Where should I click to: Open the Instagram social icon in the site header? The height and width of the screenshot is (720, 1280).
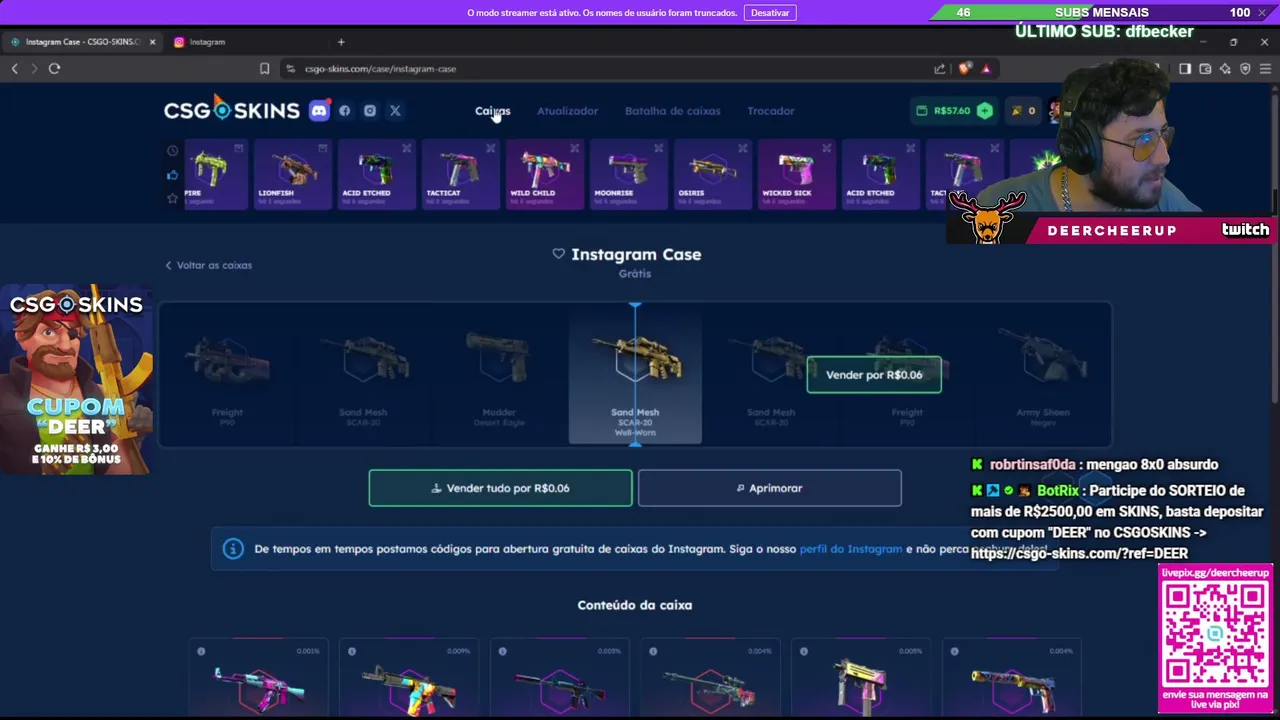[x=370, y=111]
